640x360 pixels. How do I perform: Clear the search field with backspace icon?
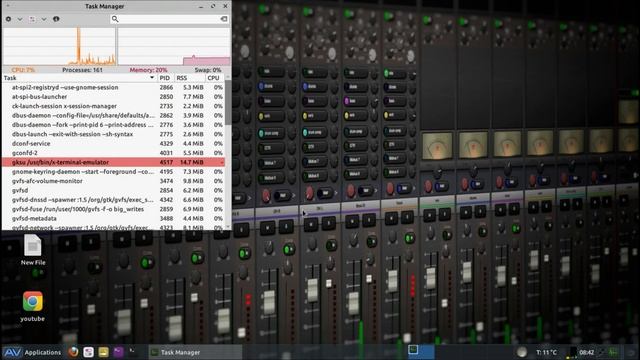coord(224,19)
